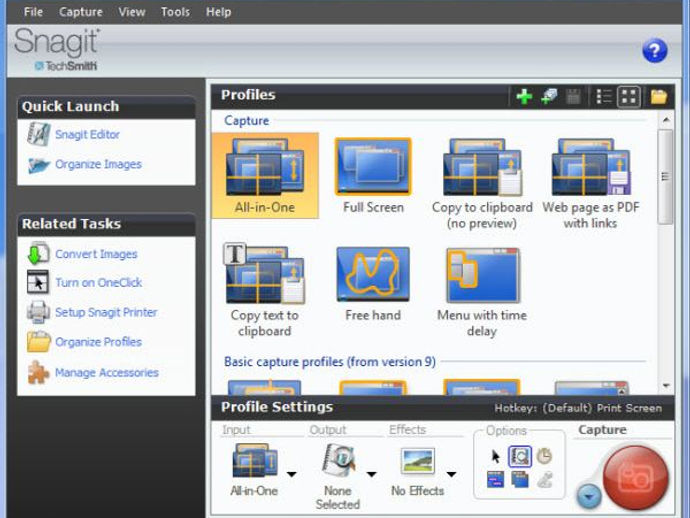Toggle timer capture clock option
This screenshot has height=518, width=690.
[544, 456]
